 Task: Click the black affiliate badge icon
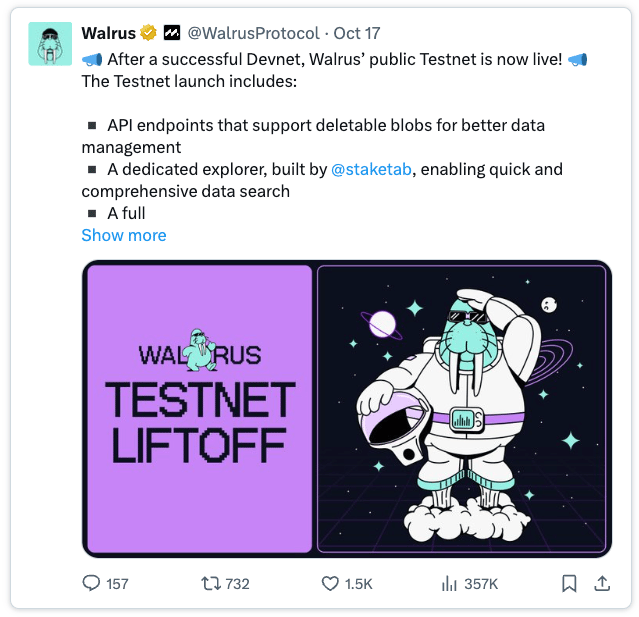(x=172, y=33)
